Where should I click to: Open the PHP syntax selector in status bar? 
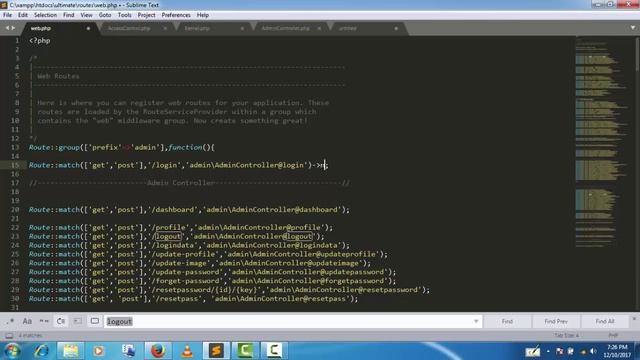pyautogui.click(x=613, y=336)
